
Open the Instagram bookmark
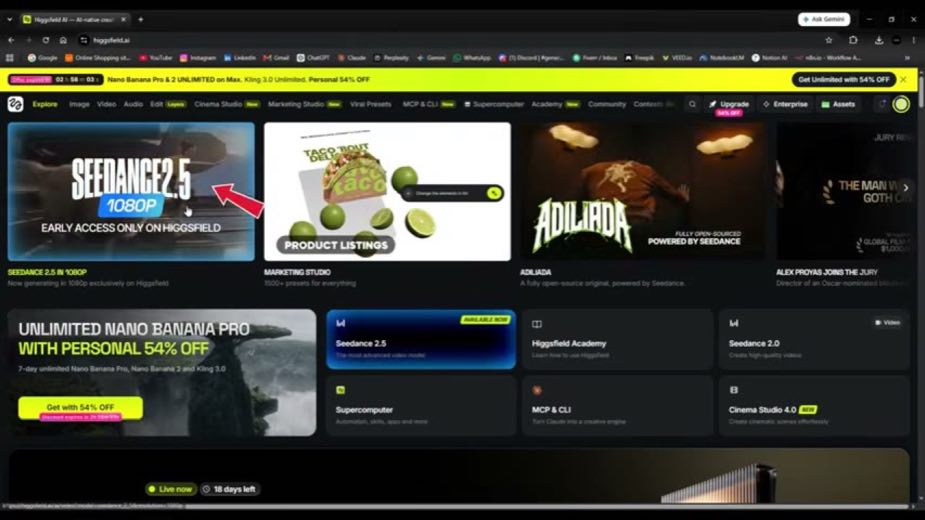point(198,58)
